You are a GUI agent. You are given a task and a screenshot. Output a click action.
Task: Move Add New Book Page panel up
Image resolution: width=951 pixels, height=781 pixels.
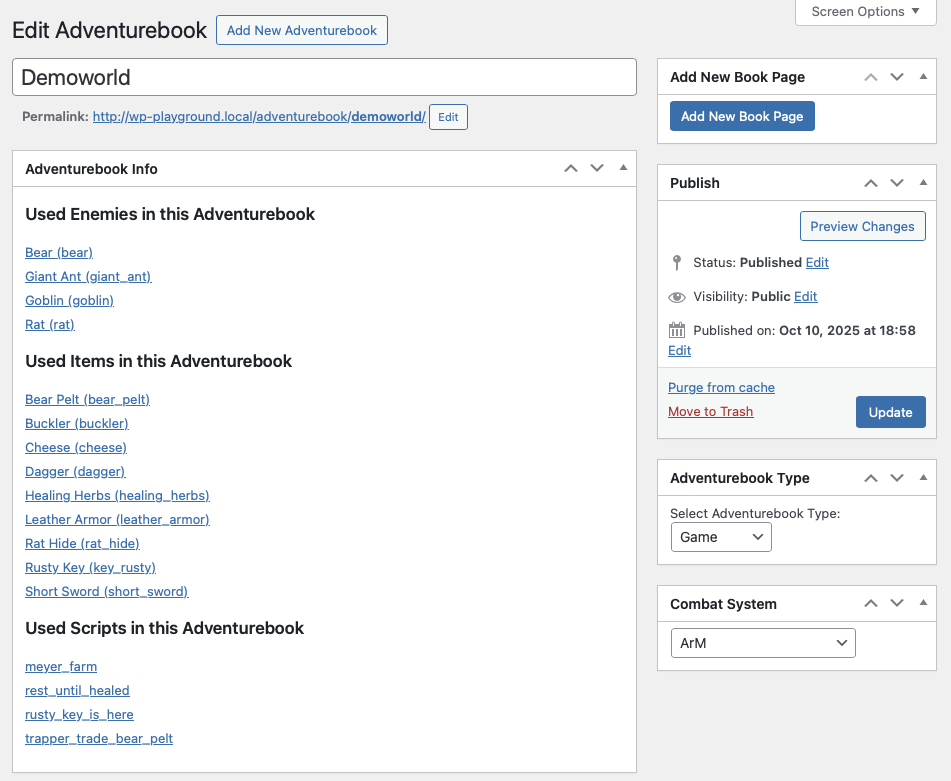(871, 77)
